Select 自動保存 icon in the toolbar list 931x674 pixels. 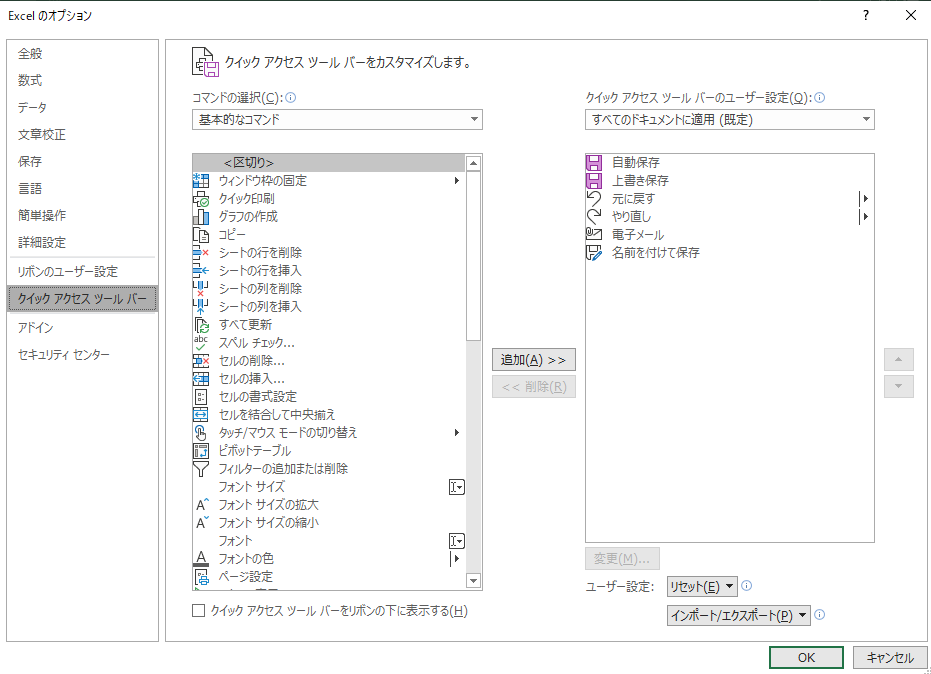click(x=594, y=163)
